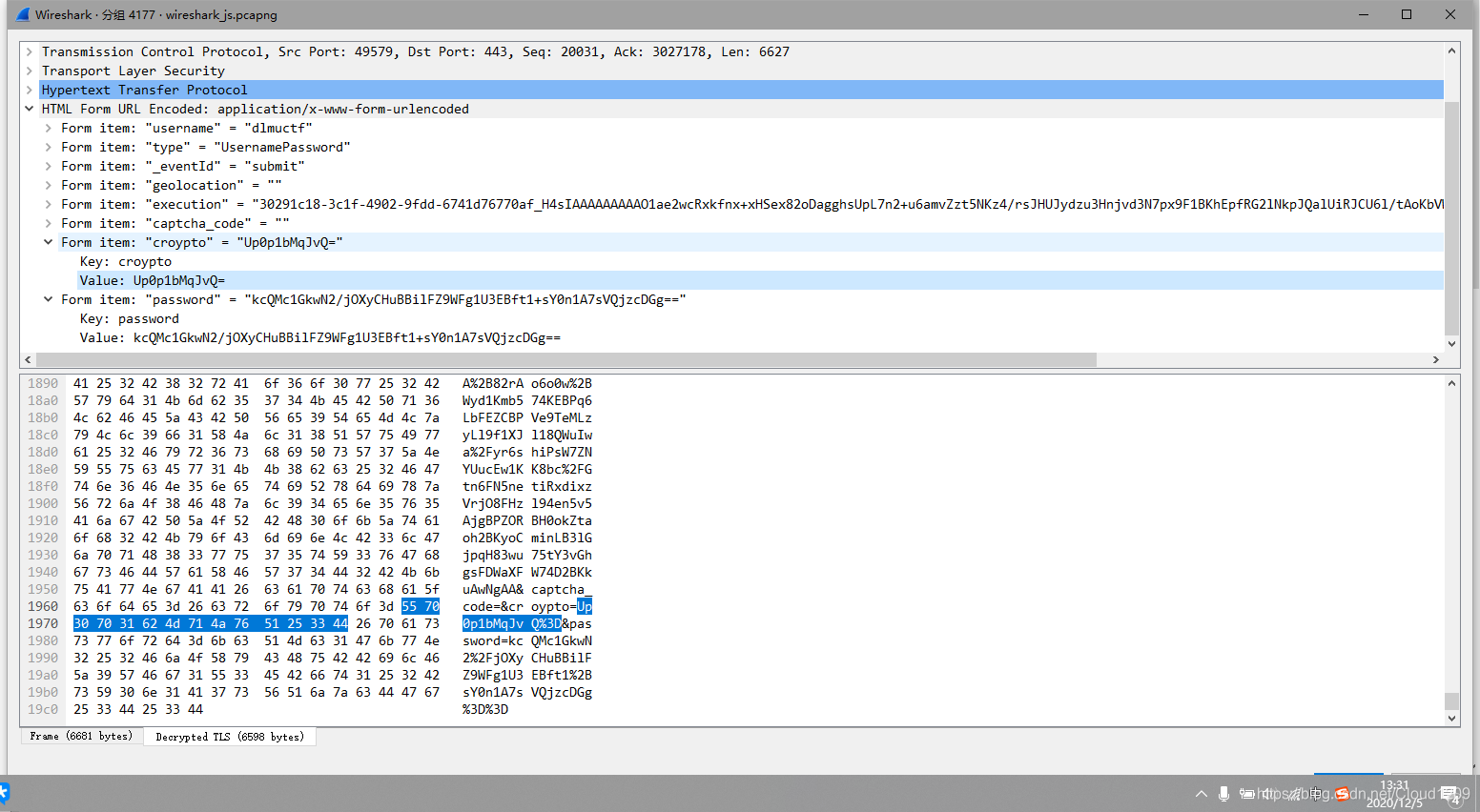Minimize the Wireshark packet window
Screen dimensions: 1480x812
pos(1363,14)
